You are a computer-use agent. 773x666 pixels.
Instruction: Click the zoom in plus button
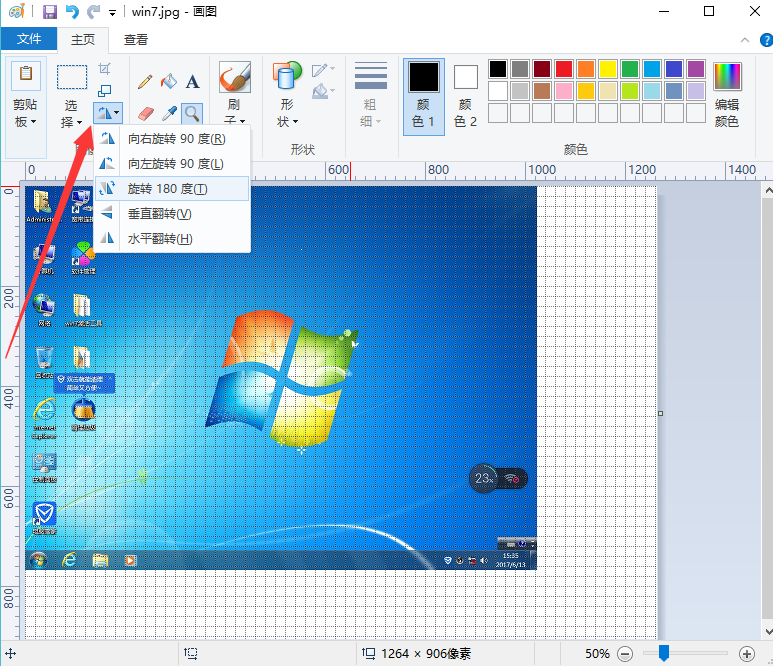click(747, 654)
